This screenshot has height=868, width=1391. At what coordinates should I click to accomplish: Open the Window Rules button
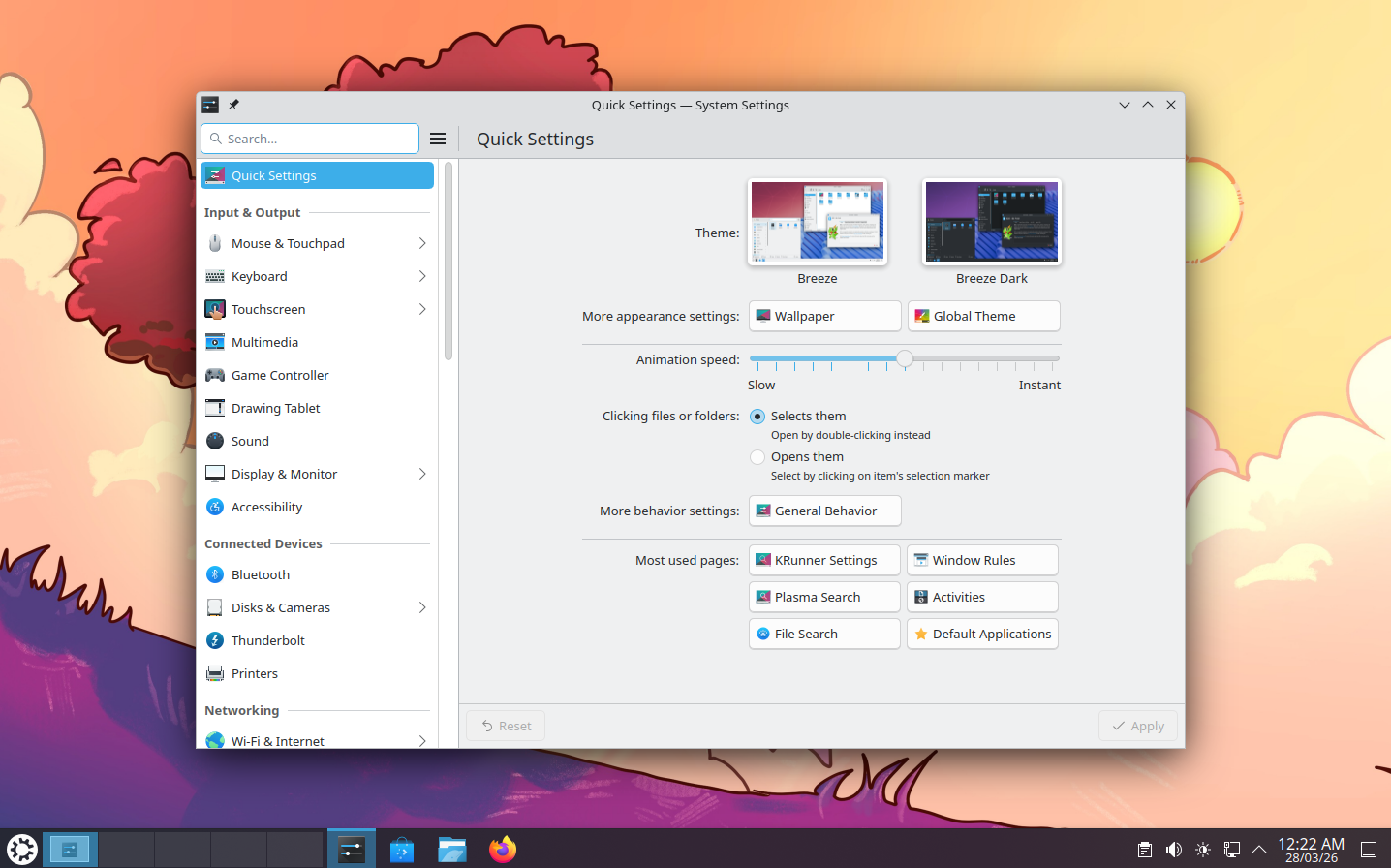982,560
